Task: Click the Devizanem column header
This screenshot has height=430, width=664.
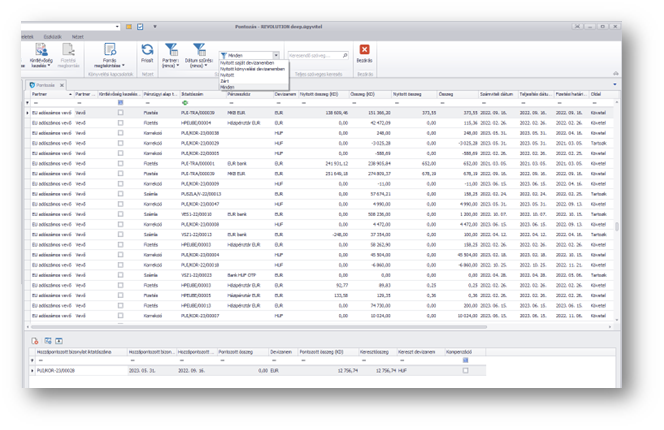Action: (285, 94)
